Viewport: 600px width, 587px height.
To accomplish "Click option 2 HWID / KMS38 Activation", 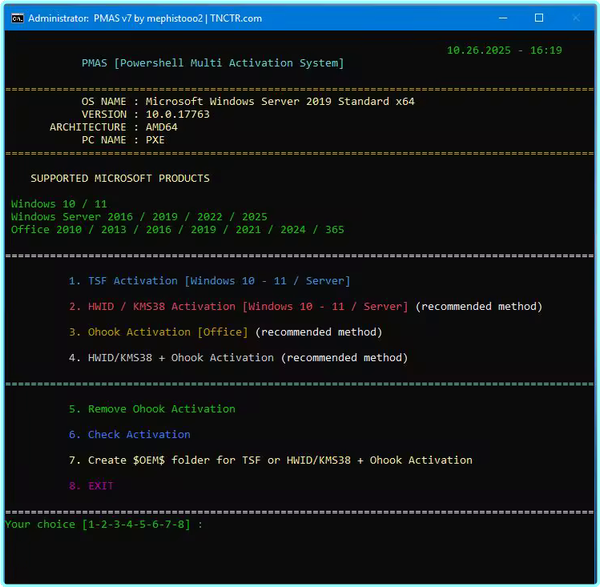I will [x=305, y=307].
